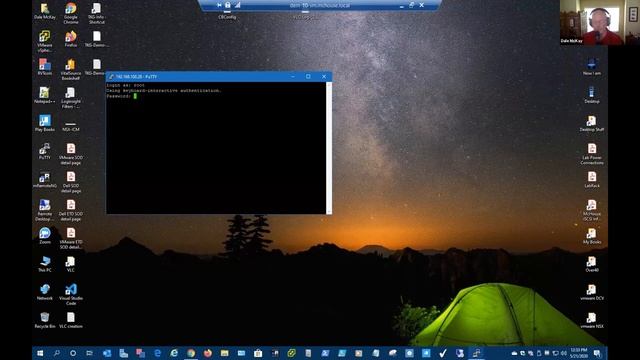Open Firefox from the taskbar
Image resolution: width=640 pixels, height=360 pixels.
click(x=208, y=353)
